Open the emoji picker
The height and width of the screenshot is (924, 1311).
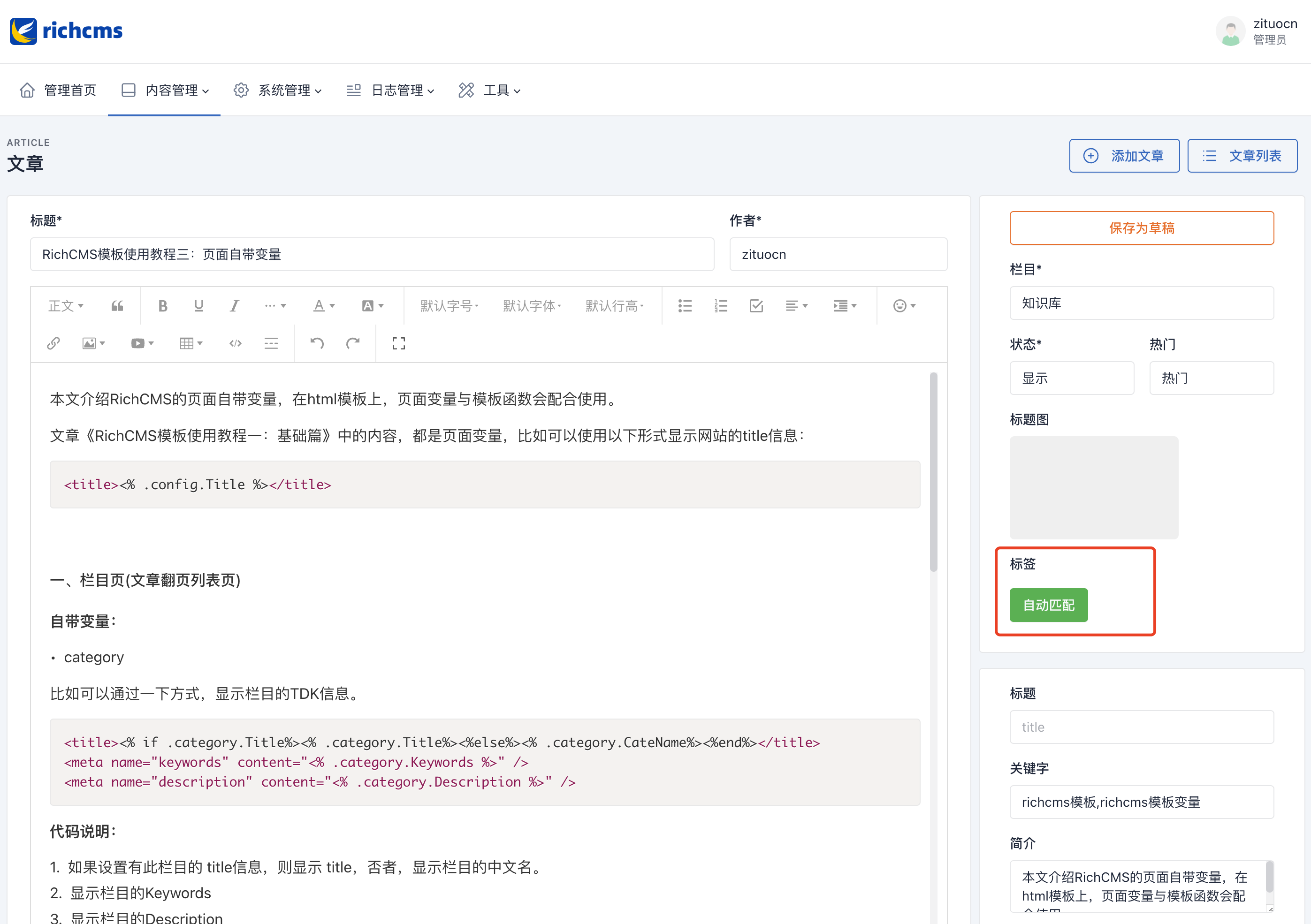(905, 306)
